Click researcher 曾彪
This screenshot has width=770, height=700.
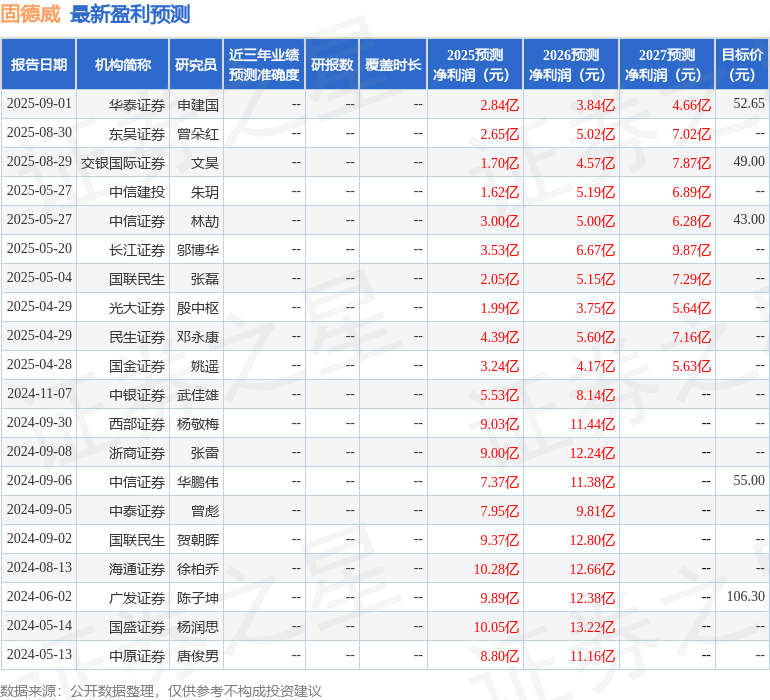point(205,511)
